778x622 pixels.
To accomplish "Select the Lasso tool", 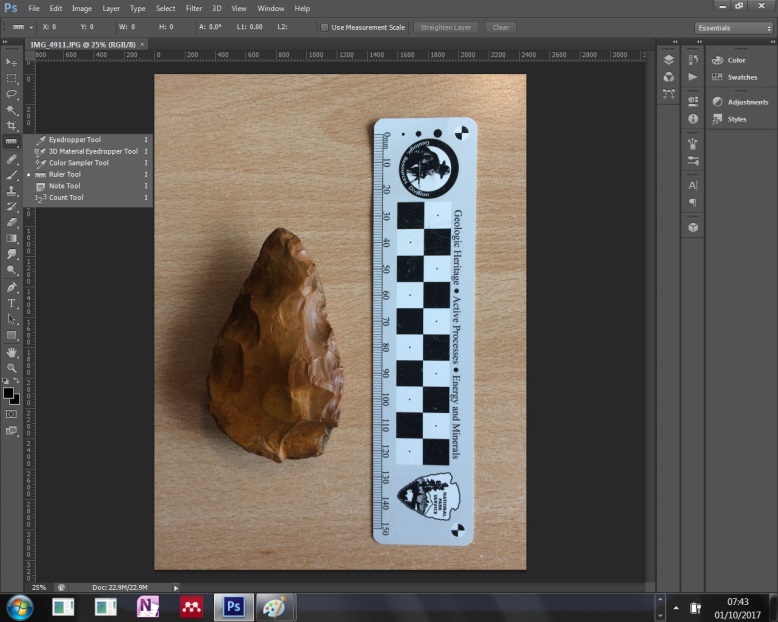I will pos(11,94).
